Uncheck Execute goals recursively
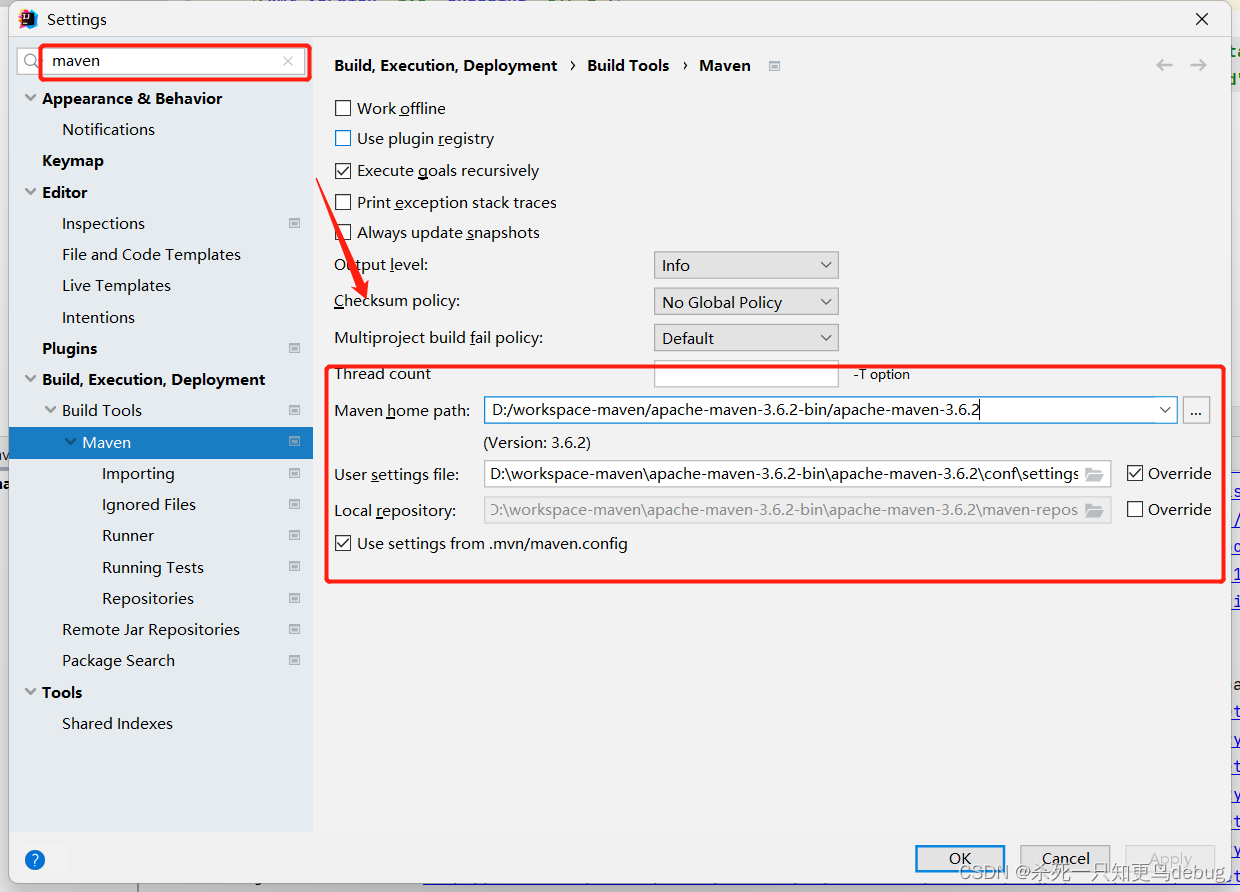Image resolution: width=1240 pixels, height=892 pixels. pos(343,171)
